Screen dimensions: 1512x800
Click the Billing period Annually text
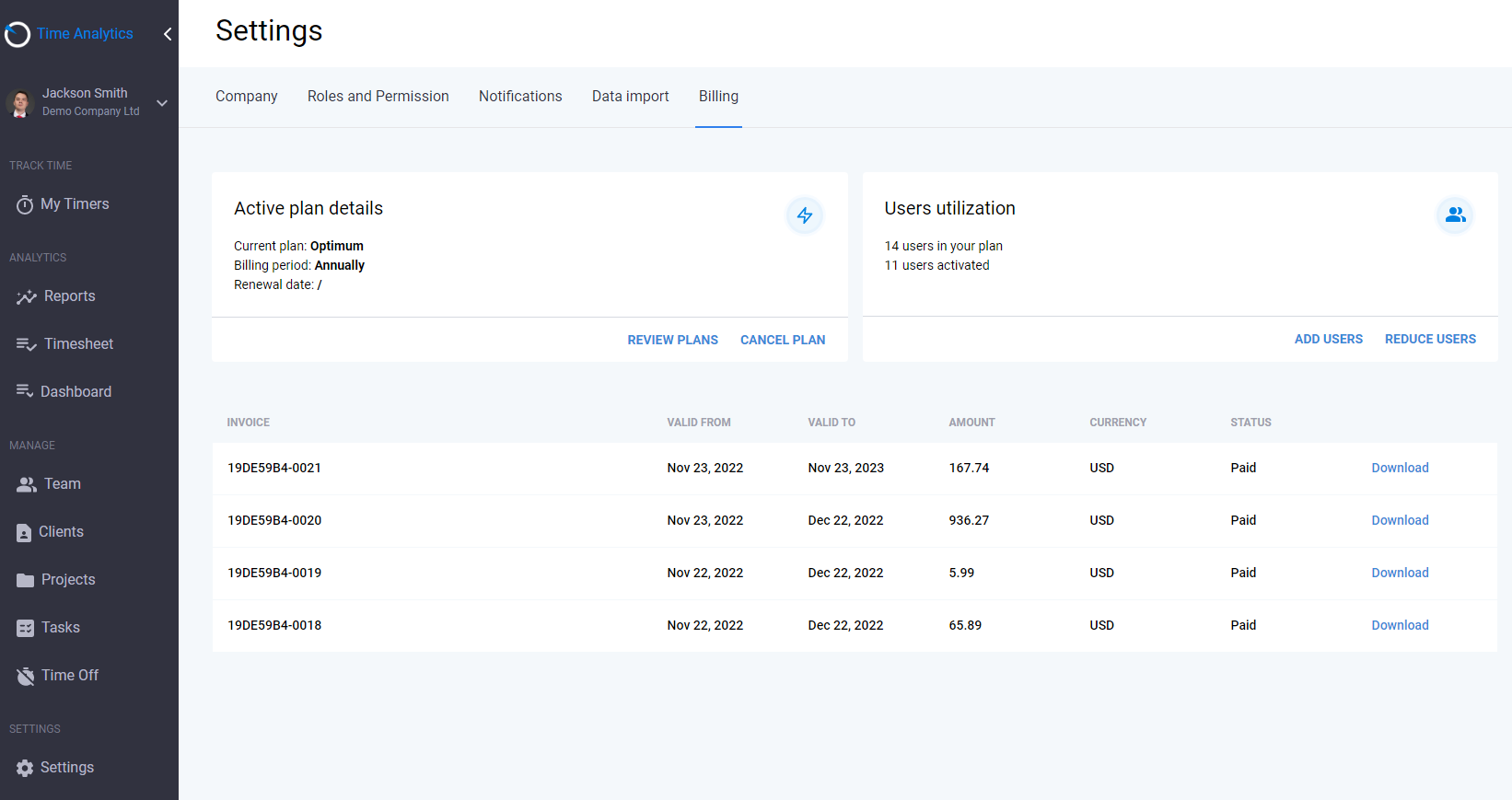[x=299, y=265]
